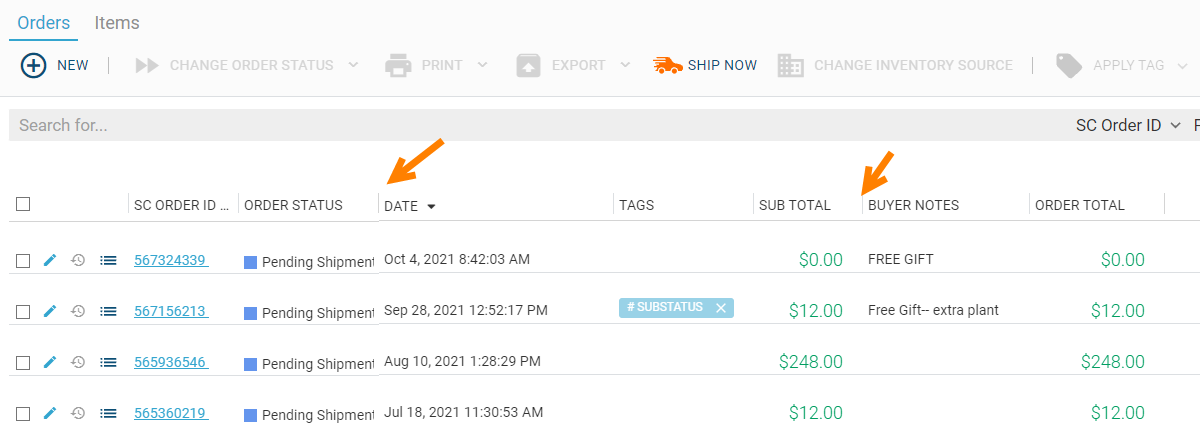Switch to the Items tab
This screenshot has height=423, width=1200.
tap(117, 22)
